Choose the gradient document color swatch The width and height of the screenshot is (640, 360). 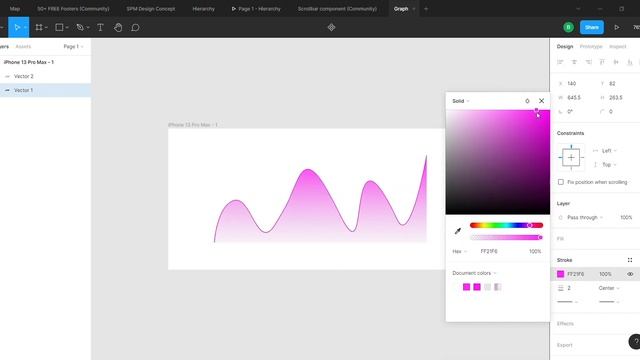pyautogui.click(x=498, y=287)
